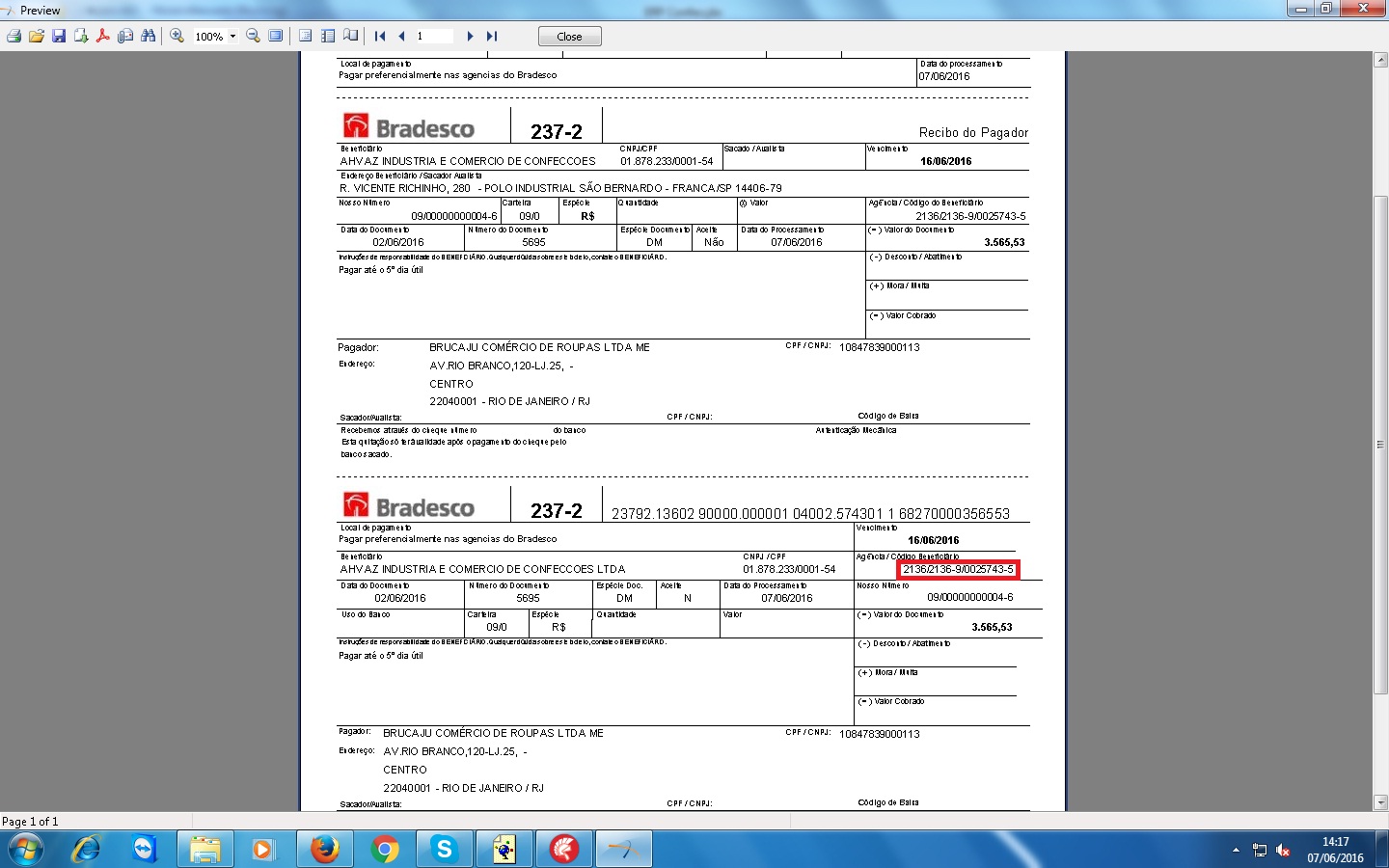Click the value 3.565,53 in the lower slip
This screenshot has width=1389, height=868.
[992, 627]
